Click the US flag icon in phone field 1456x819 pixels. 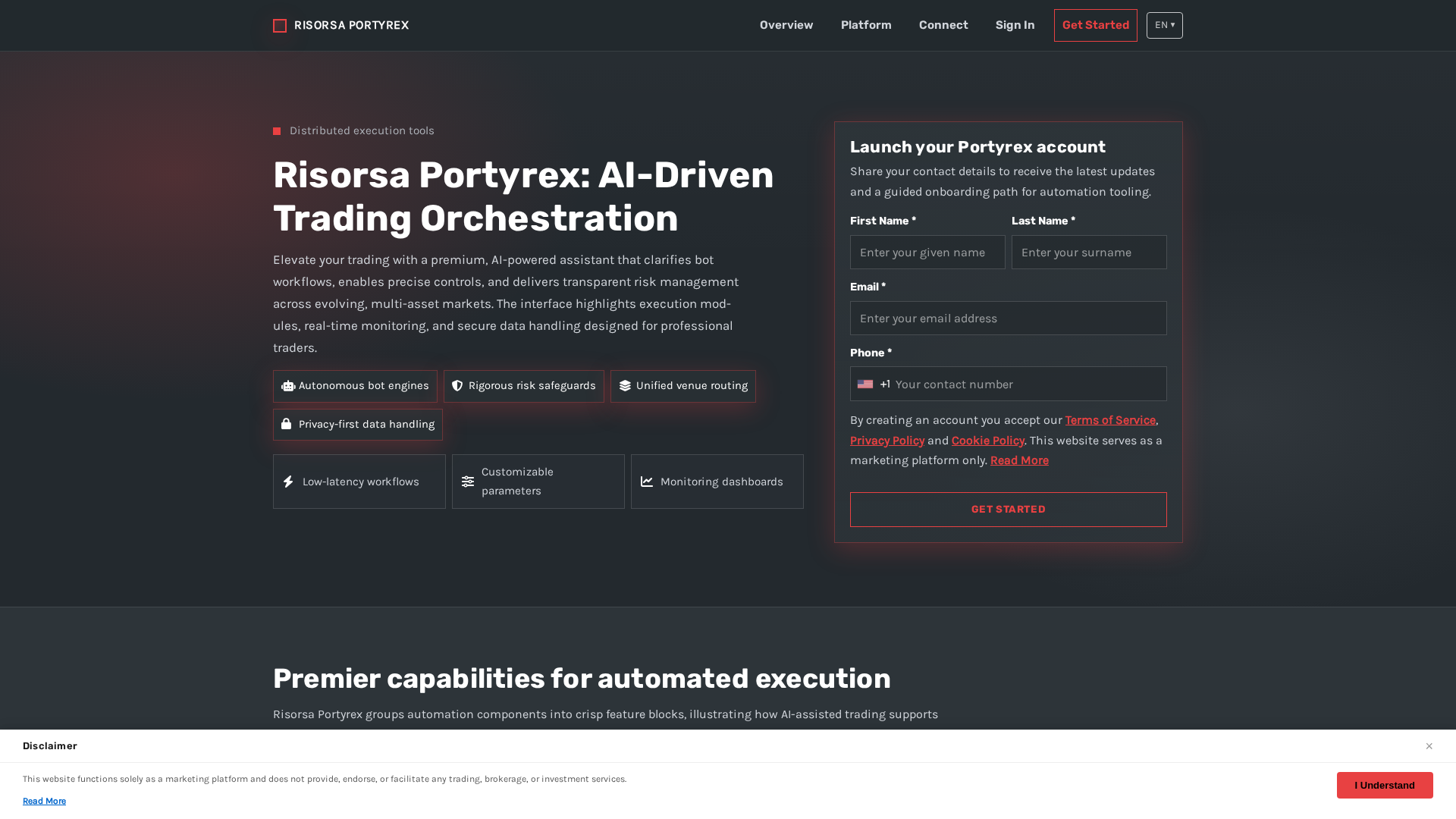865,384
